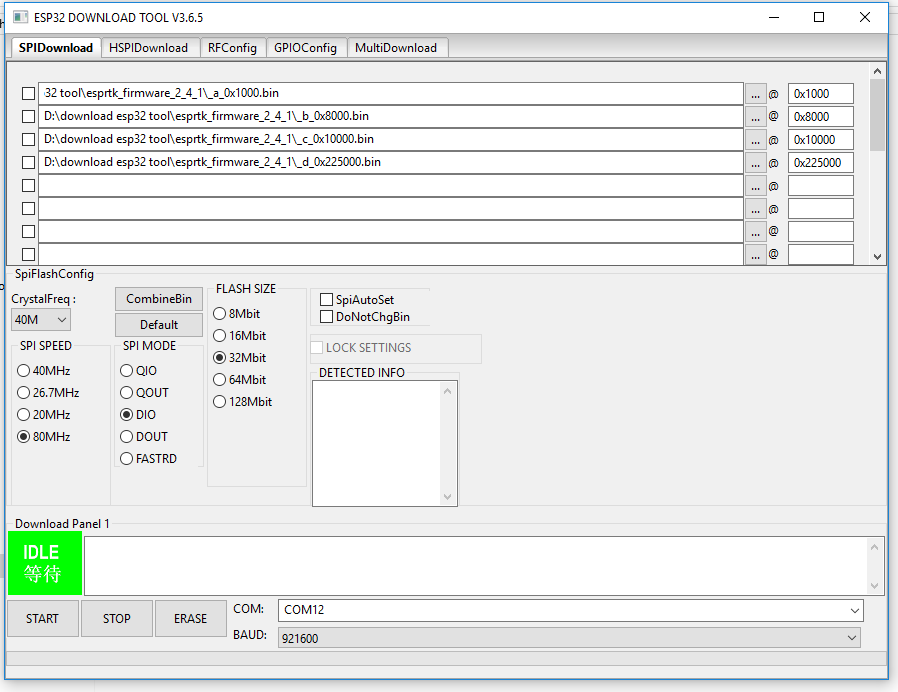Click browse button for 0x8000 firmware file

(755, 116)
